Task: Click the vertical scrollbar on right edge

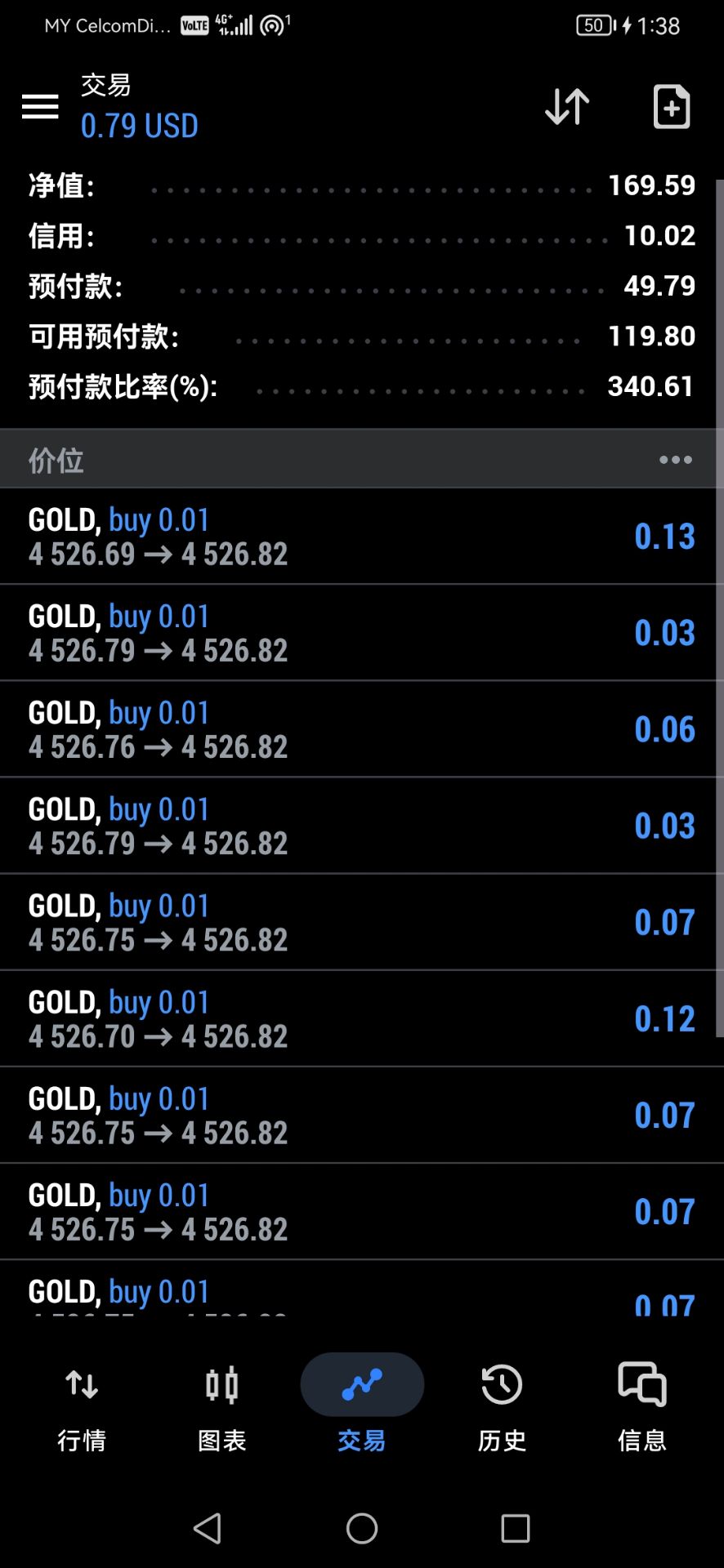Action: click(x=720, y=608)
